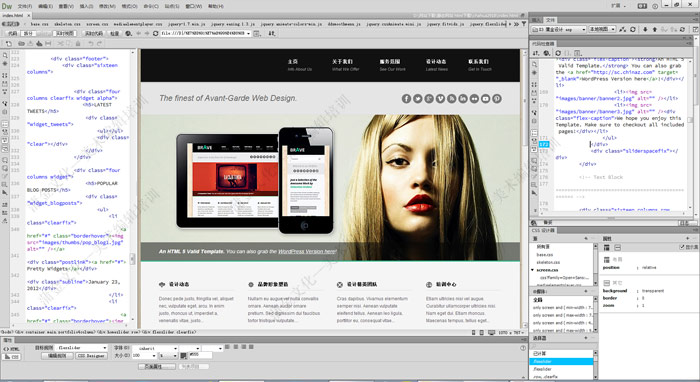Click the last social icon in page header
Image resolution: width=700 pixels, height=382 pixels.
tap(497, 99)
